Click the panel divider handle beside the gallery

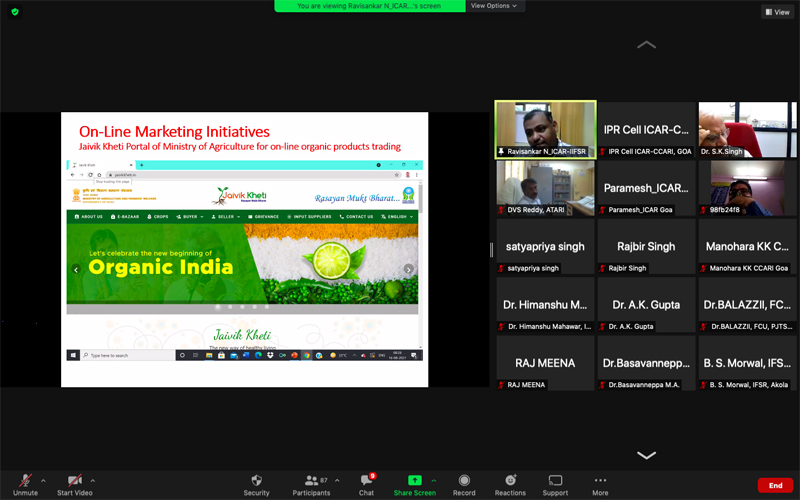[491, 249]
